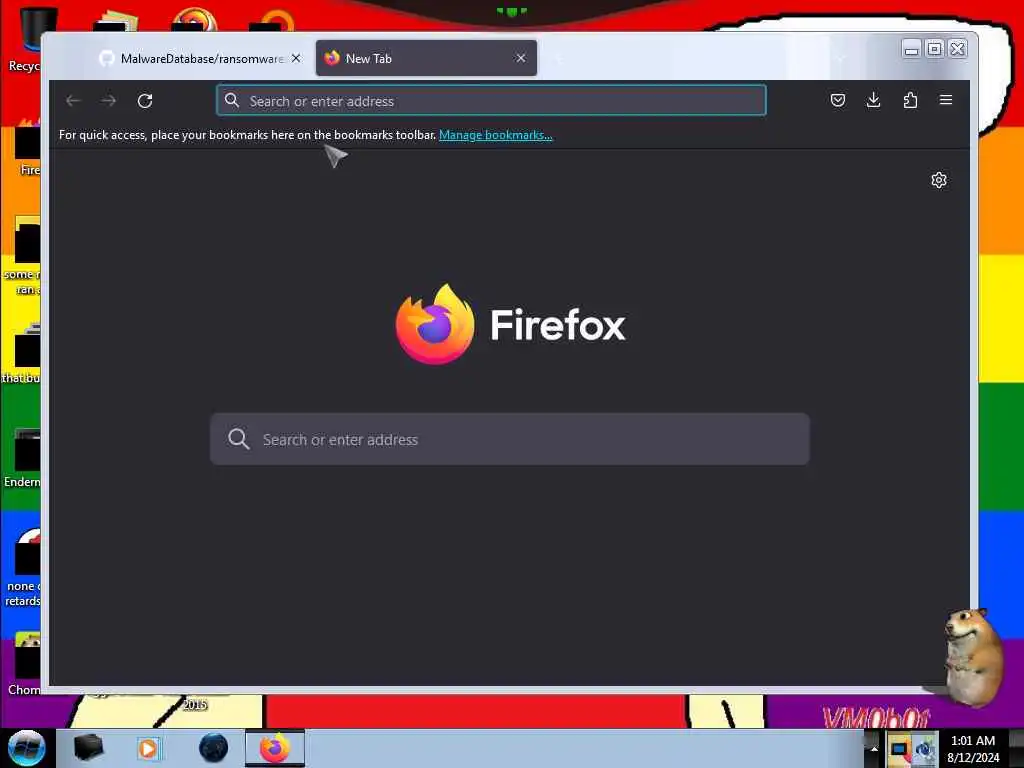The image size is (1024, 768).
Task: Open the Save to Pocket icon
Action: tap(838, 100)
